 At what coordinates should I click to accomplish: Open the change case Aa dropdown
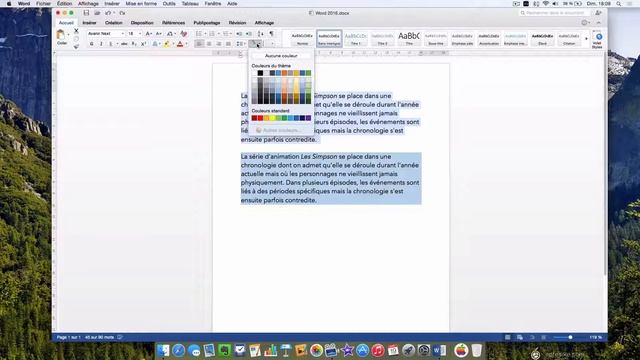(171, 33)
